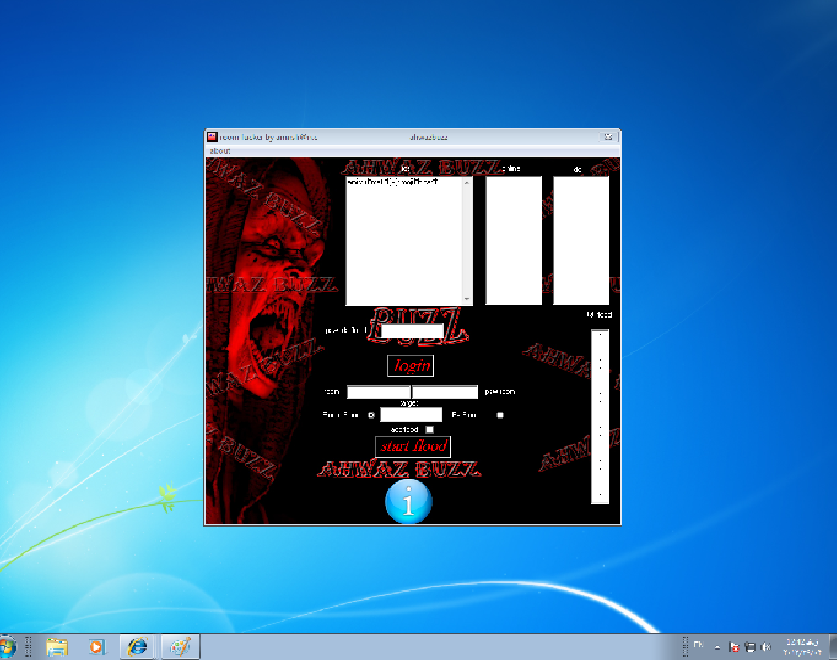Click the Action Center flag tray icon
The height and width of the screenshot is (661, 837).
(734, 648)
